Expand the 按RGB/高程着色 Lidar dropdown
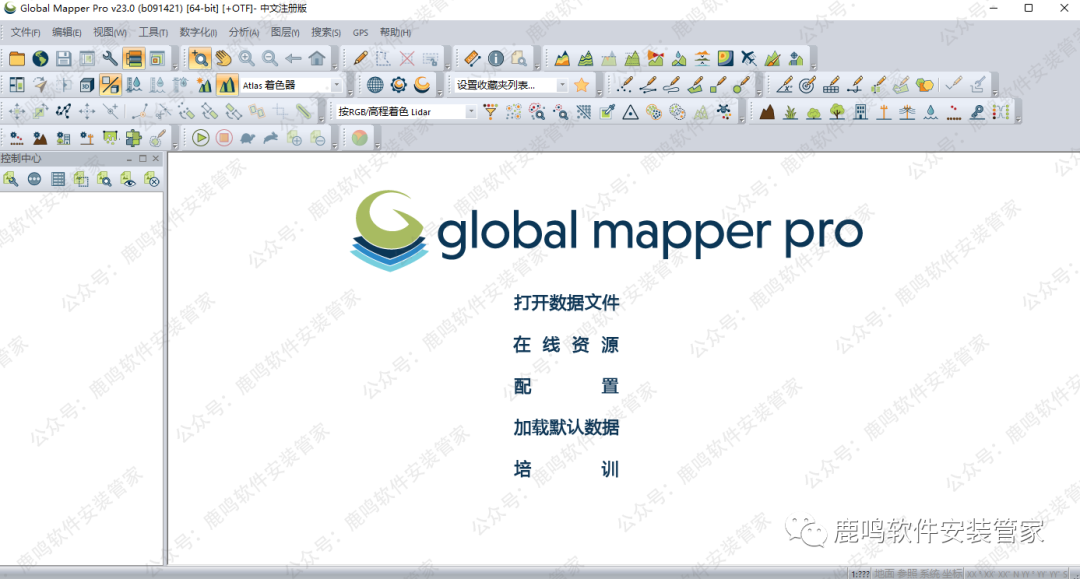Viewport: 1080px width, 579px height. pos(471,112)
